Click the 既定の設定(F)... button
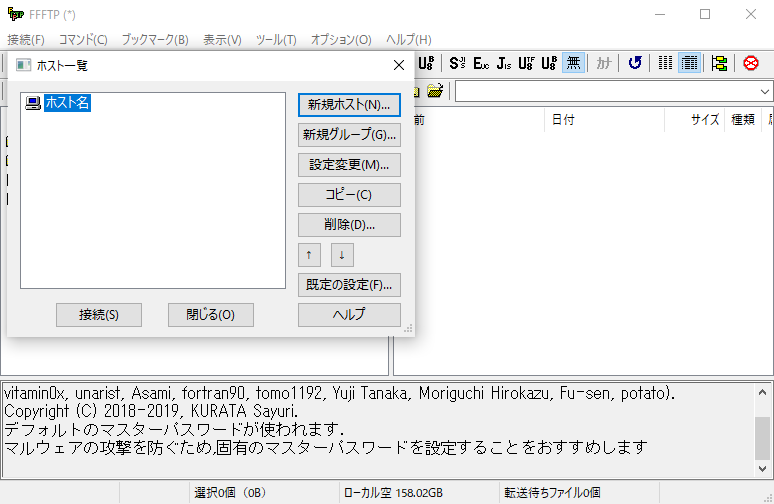Image resolution: width=774 pixels, height=504 pixels. (349, 285)
